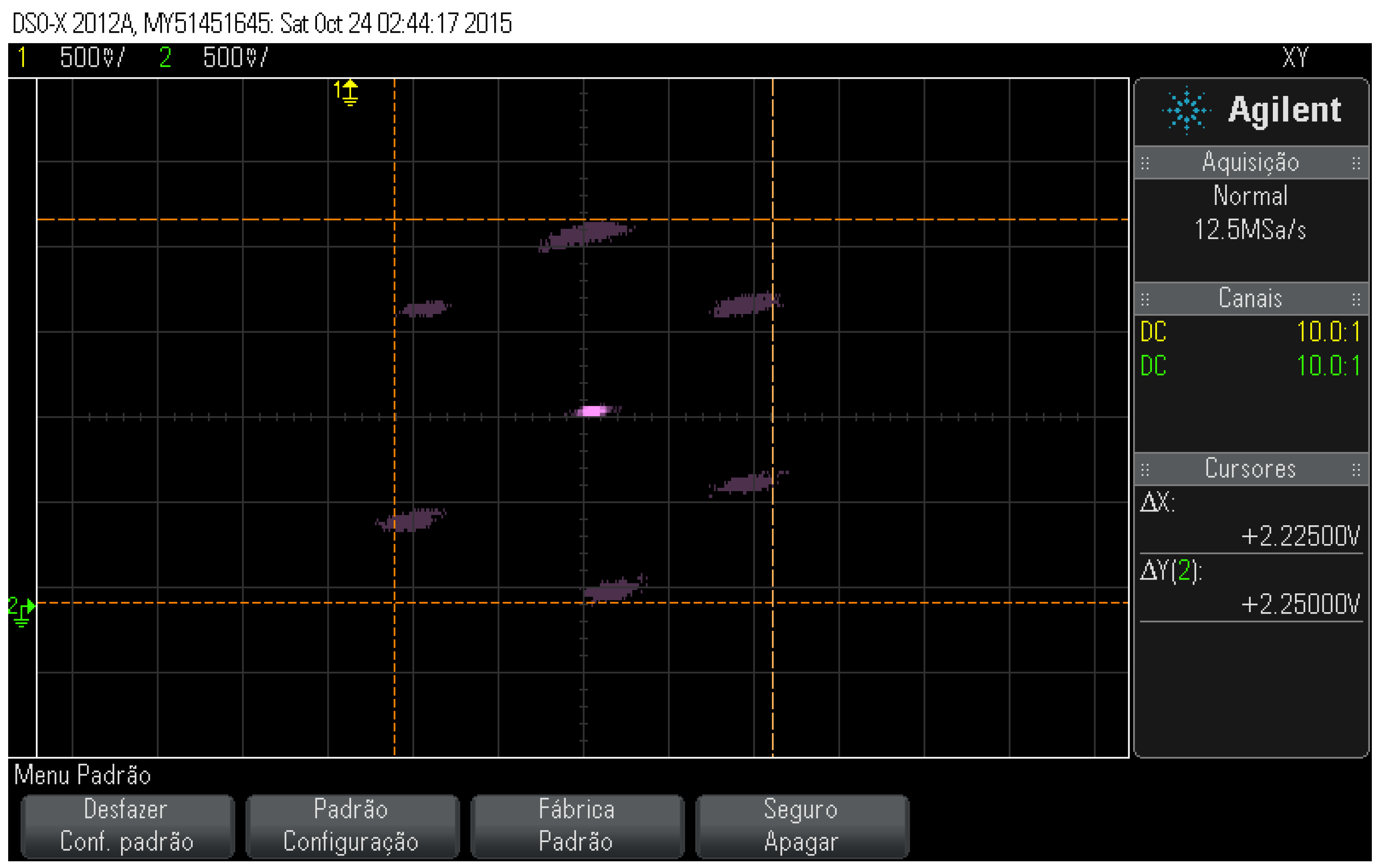Expand the Canais panel header
1380x868 pixels.
[1250, 299]
